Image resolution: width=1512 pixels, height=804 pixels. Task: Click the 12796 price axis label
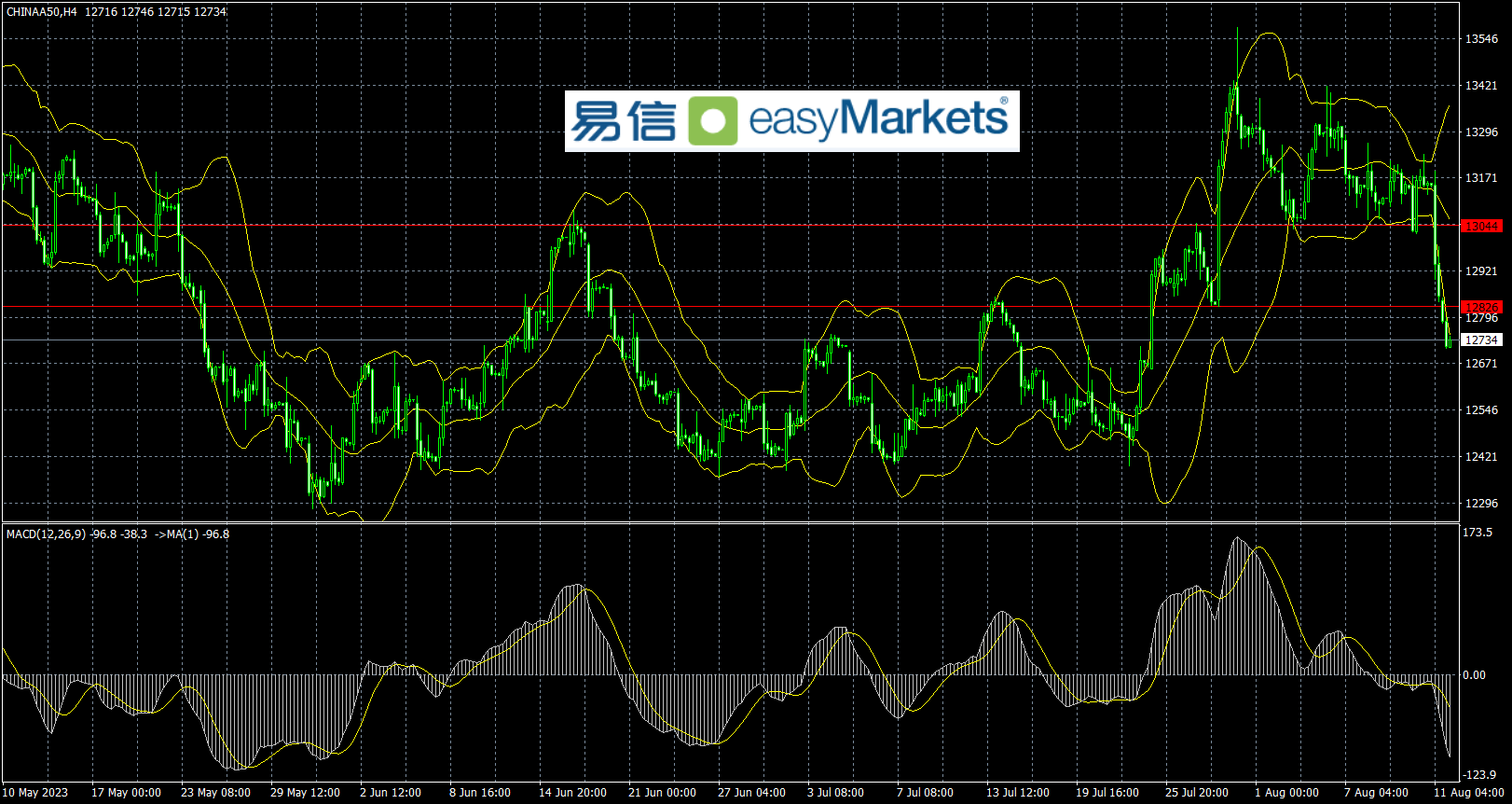click(x=1481, y=319)
